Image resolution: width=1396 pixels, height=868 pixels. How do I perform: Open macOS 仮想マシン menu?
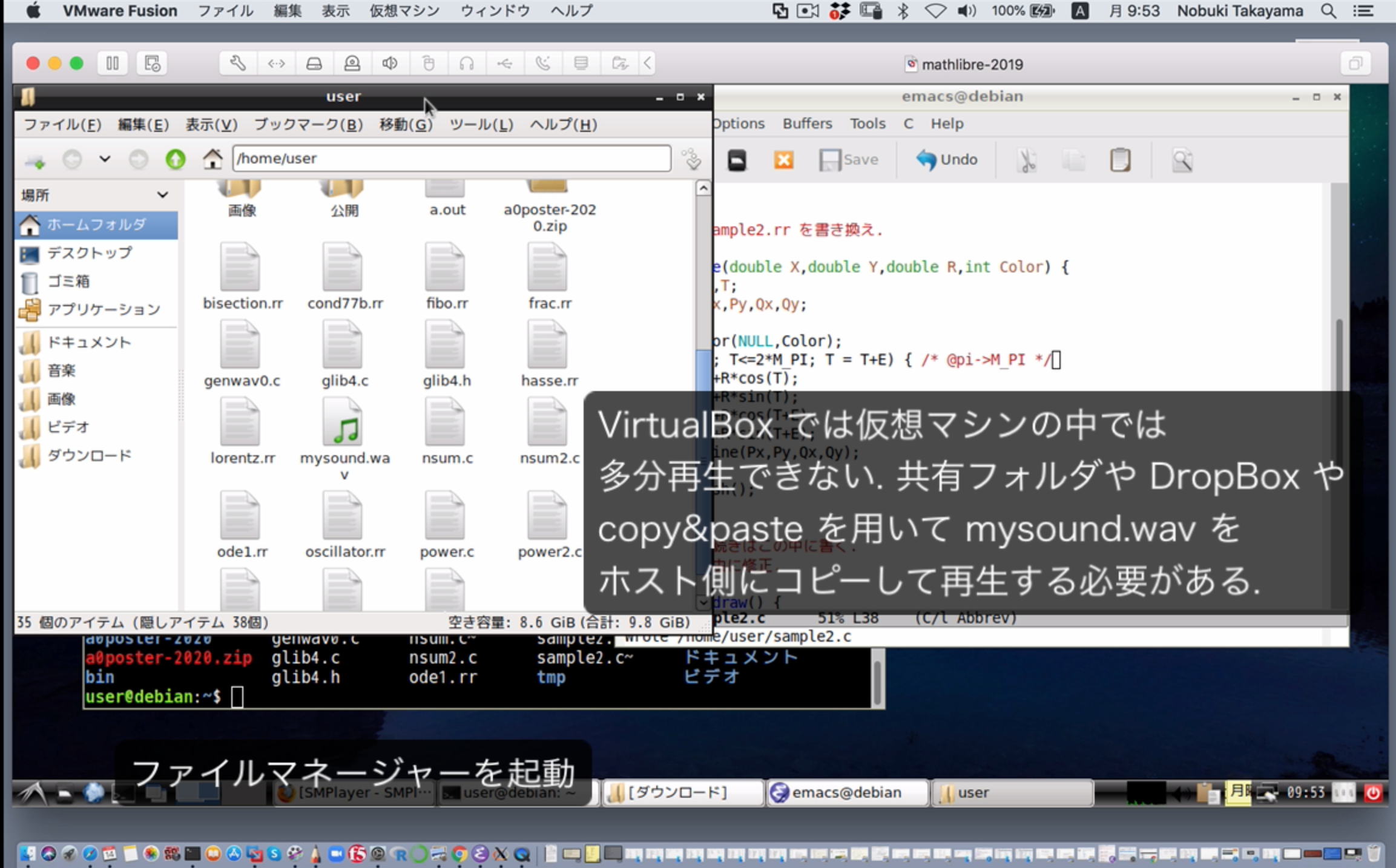(404, 11)
